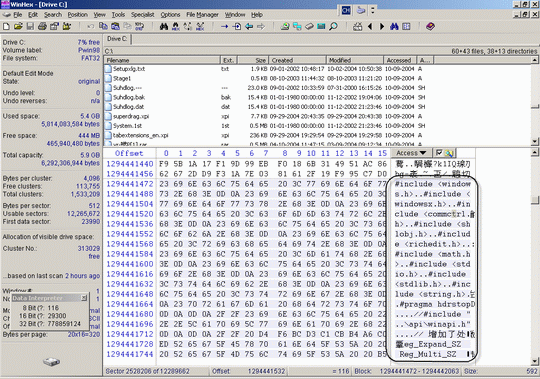Open the File Manager menu

(x=202, y=14)
